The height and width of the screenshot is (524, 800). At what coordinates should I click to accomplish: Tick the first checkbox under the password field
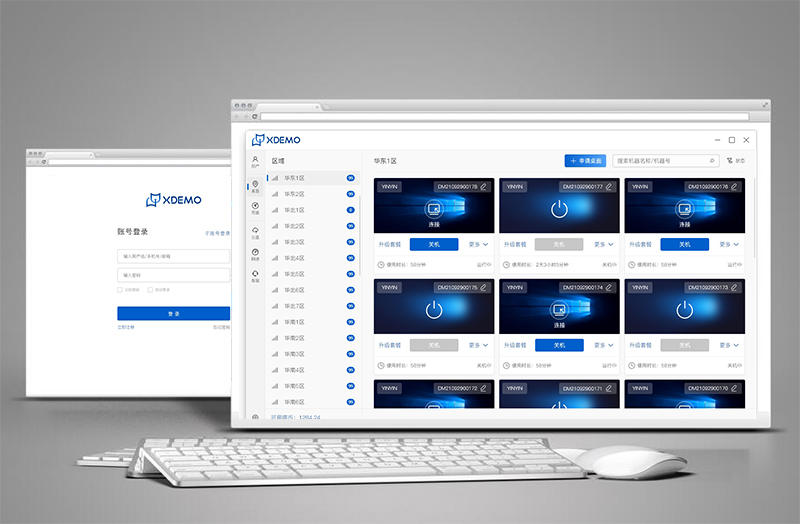click(x=120, y=290)
